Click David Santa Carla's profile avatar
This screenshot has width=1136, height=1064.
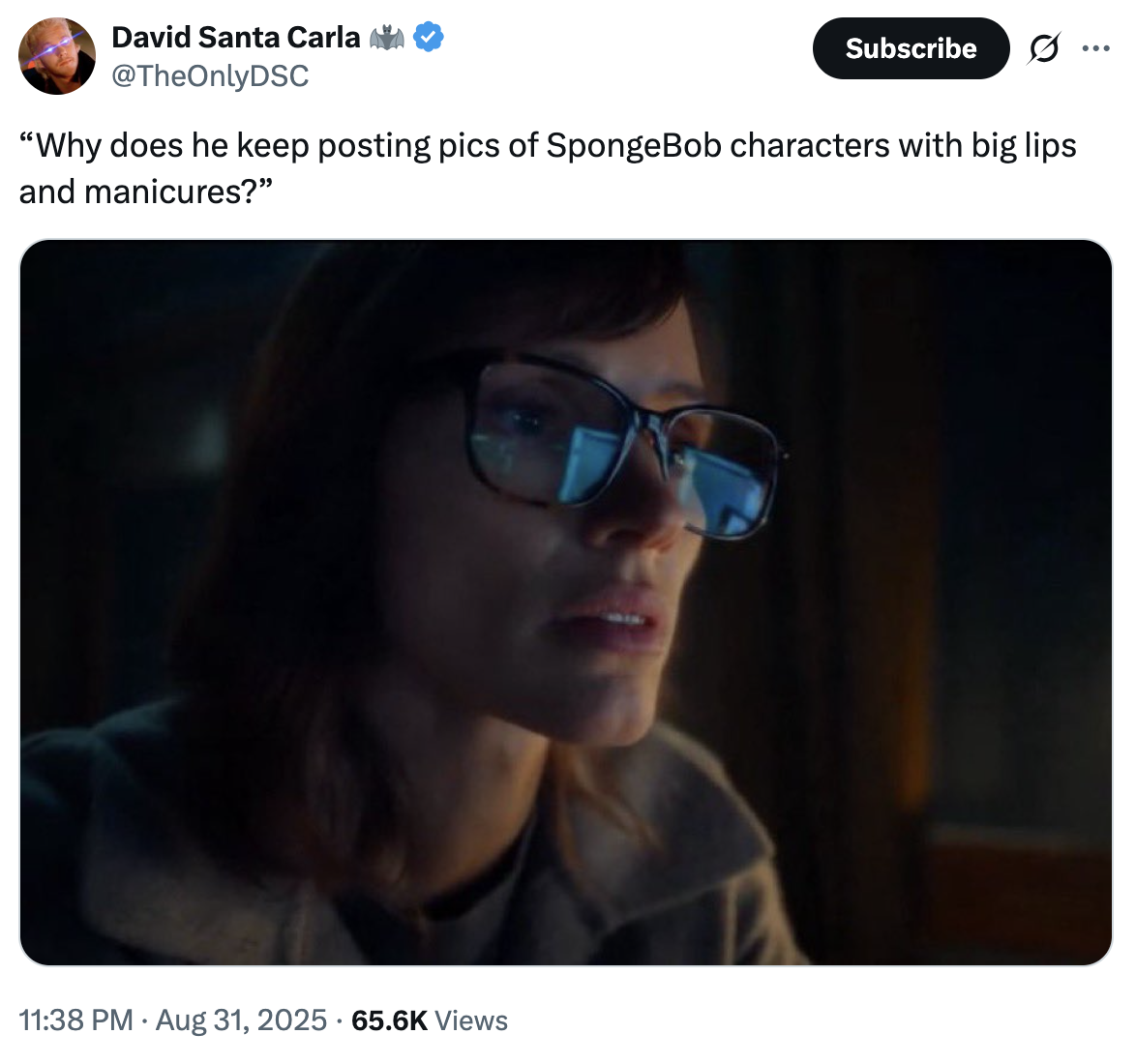pos(57,56)
